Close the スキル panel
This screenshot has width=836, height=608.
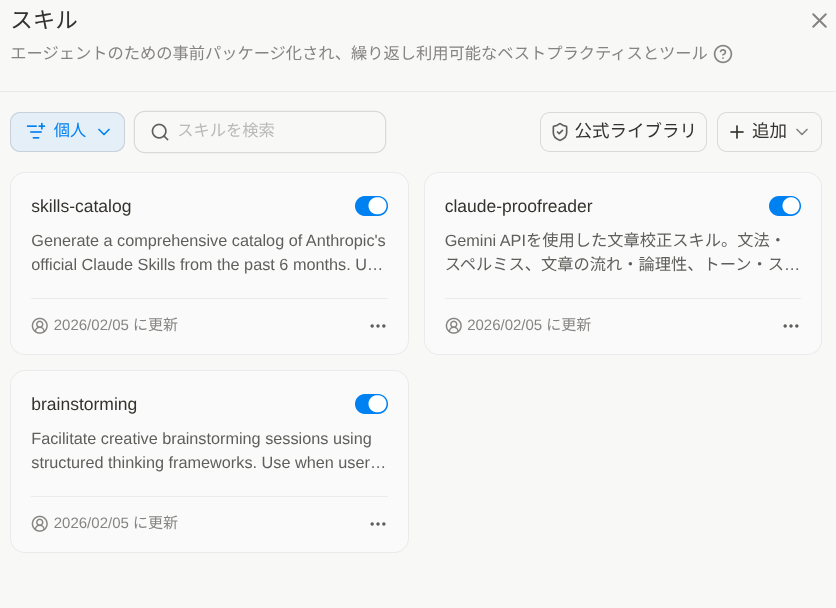coord(818,20)
